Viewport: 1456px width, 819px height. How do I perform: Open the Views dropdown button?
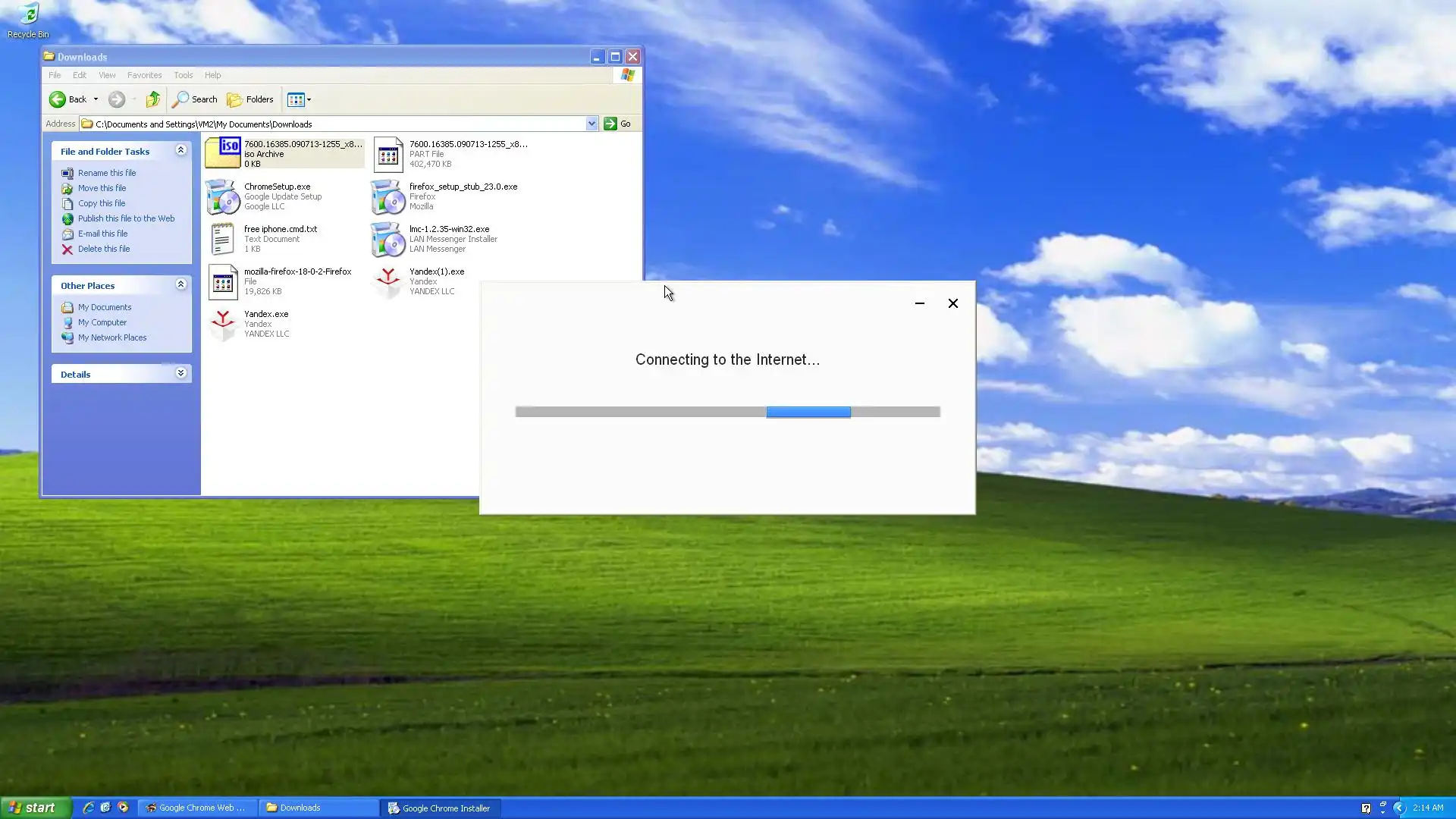[300, 99]
